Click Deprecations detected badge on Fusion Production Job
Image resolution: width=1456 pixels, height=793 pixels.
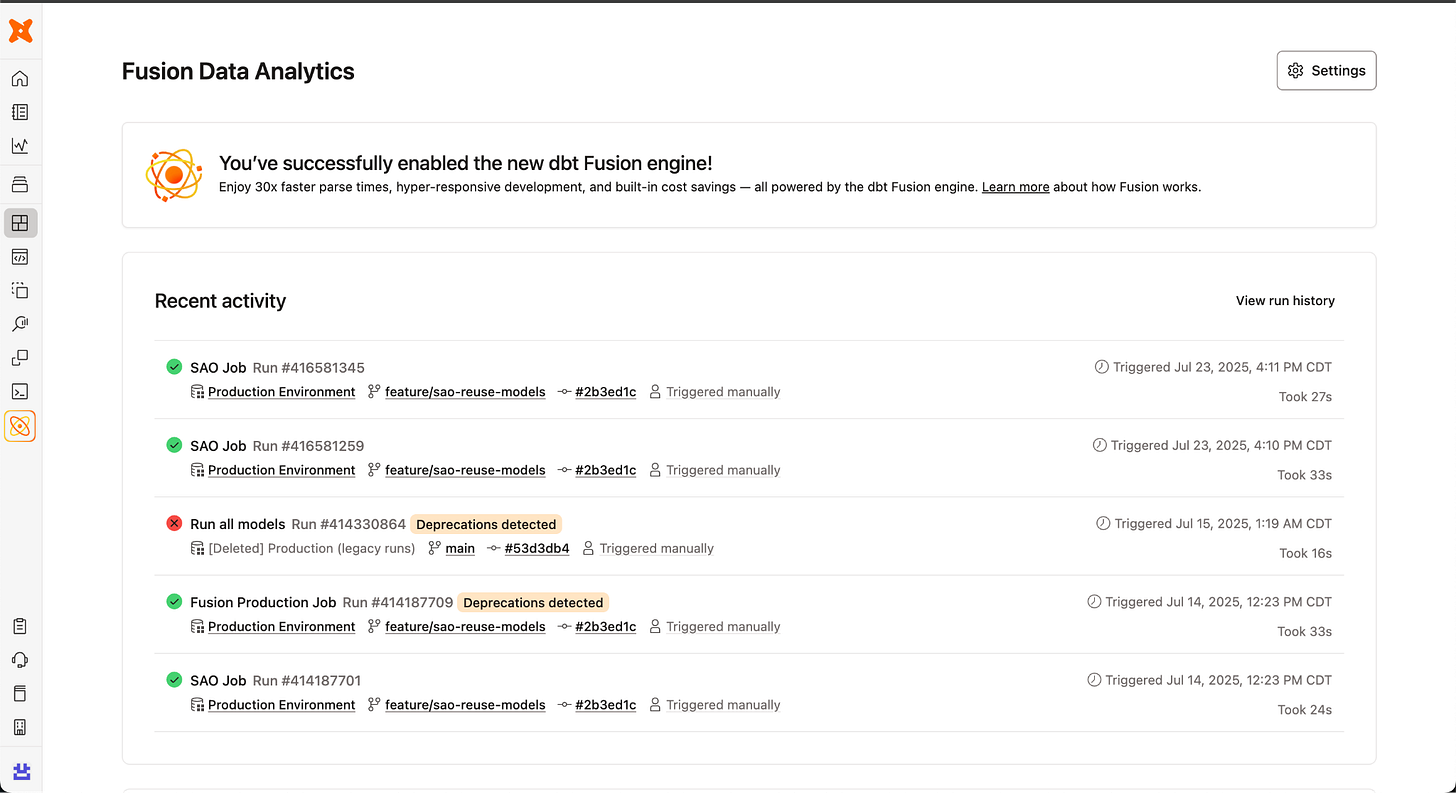(x=533, y=603)
